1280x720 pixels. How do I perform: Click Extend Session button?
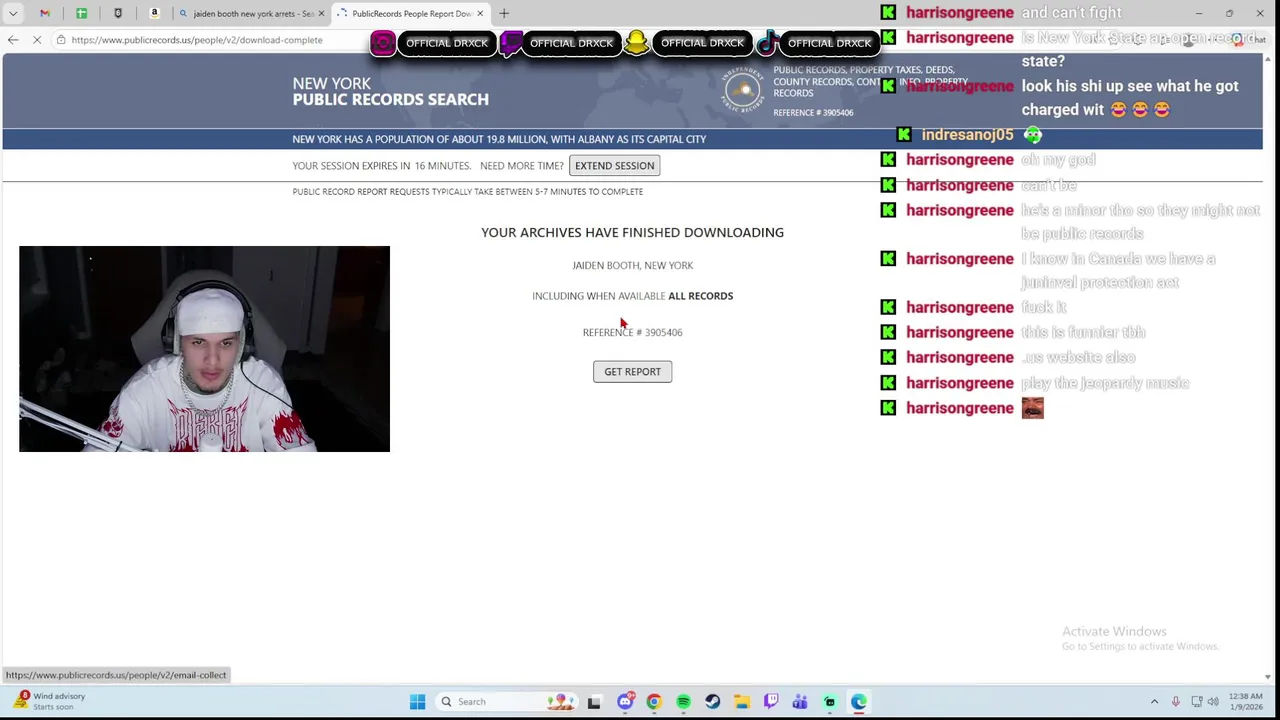(x=614, y=166)
